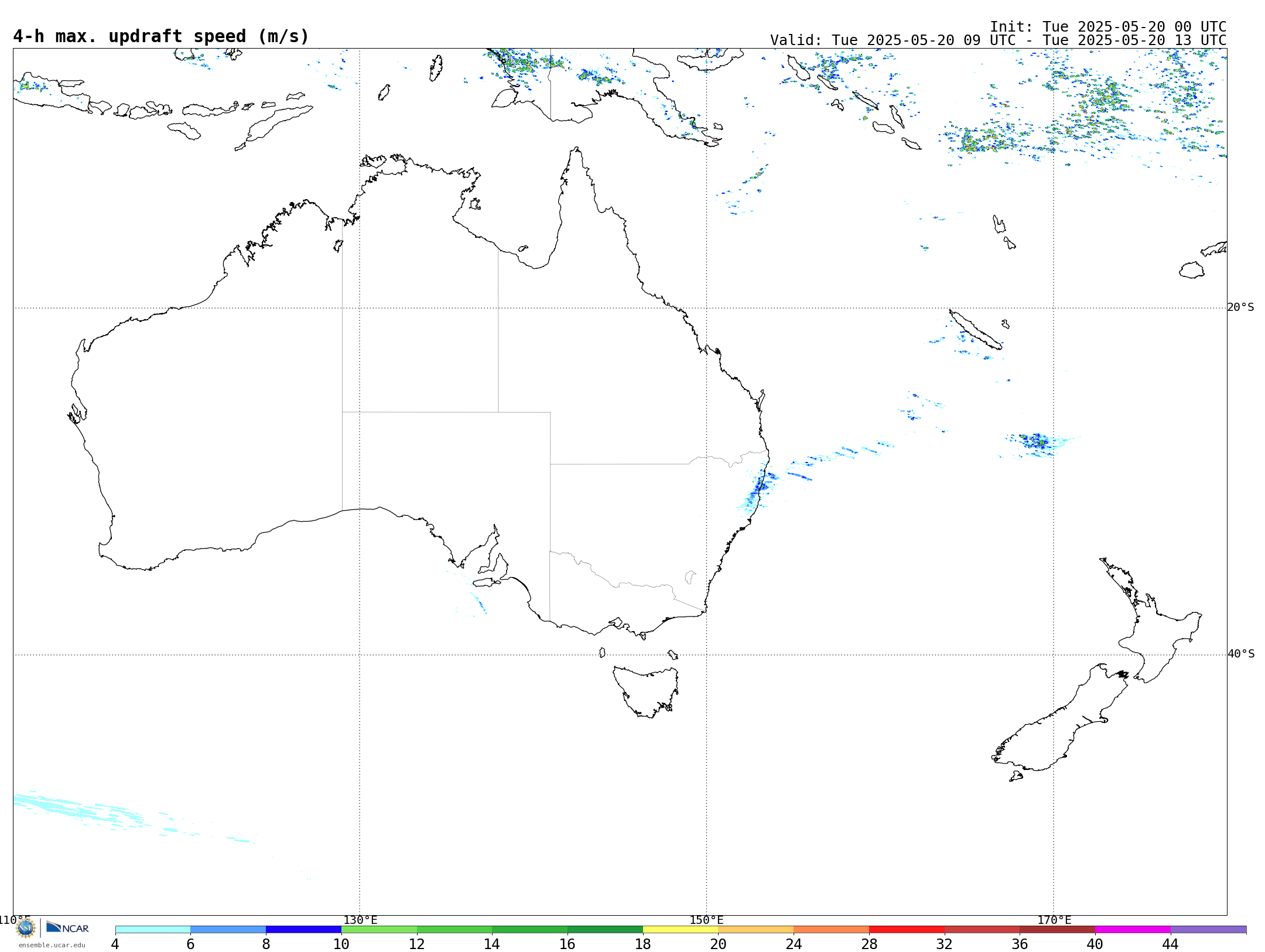
Task: Click the purple 44+ colorbar swatch
Action: pyautogui.click(x=1208, y=930)
